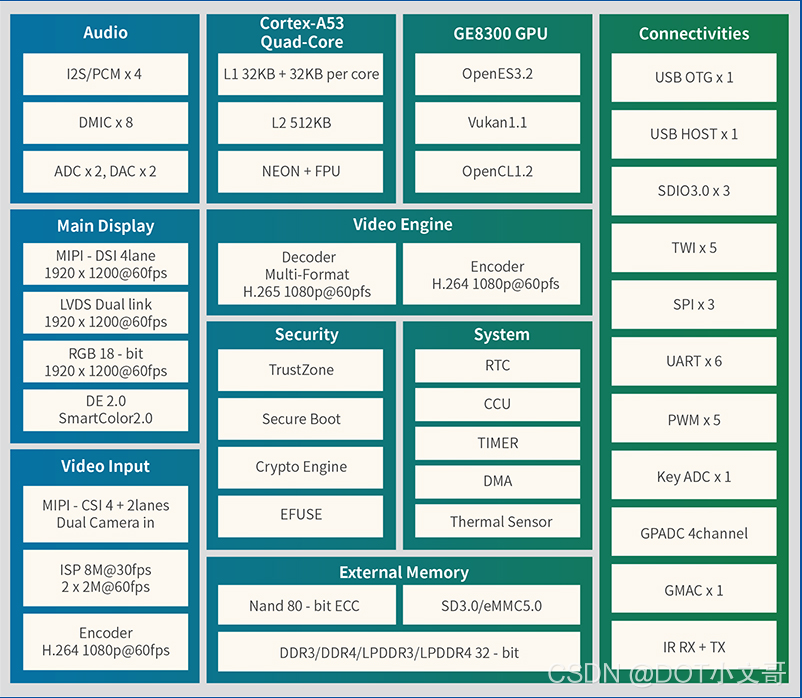Viewport: 802px width, 698px height.
Task: Click ADC x 2, DAC x 2 box
Action: point(105,171)
